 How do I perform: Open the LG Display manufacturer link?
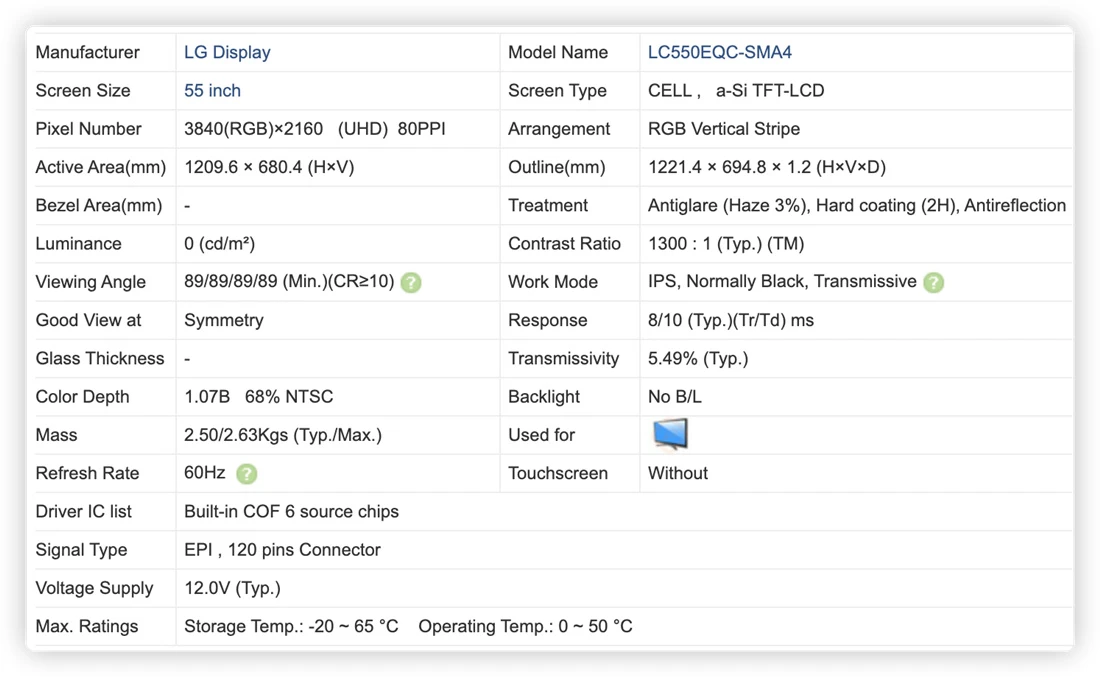click(227, 53)
